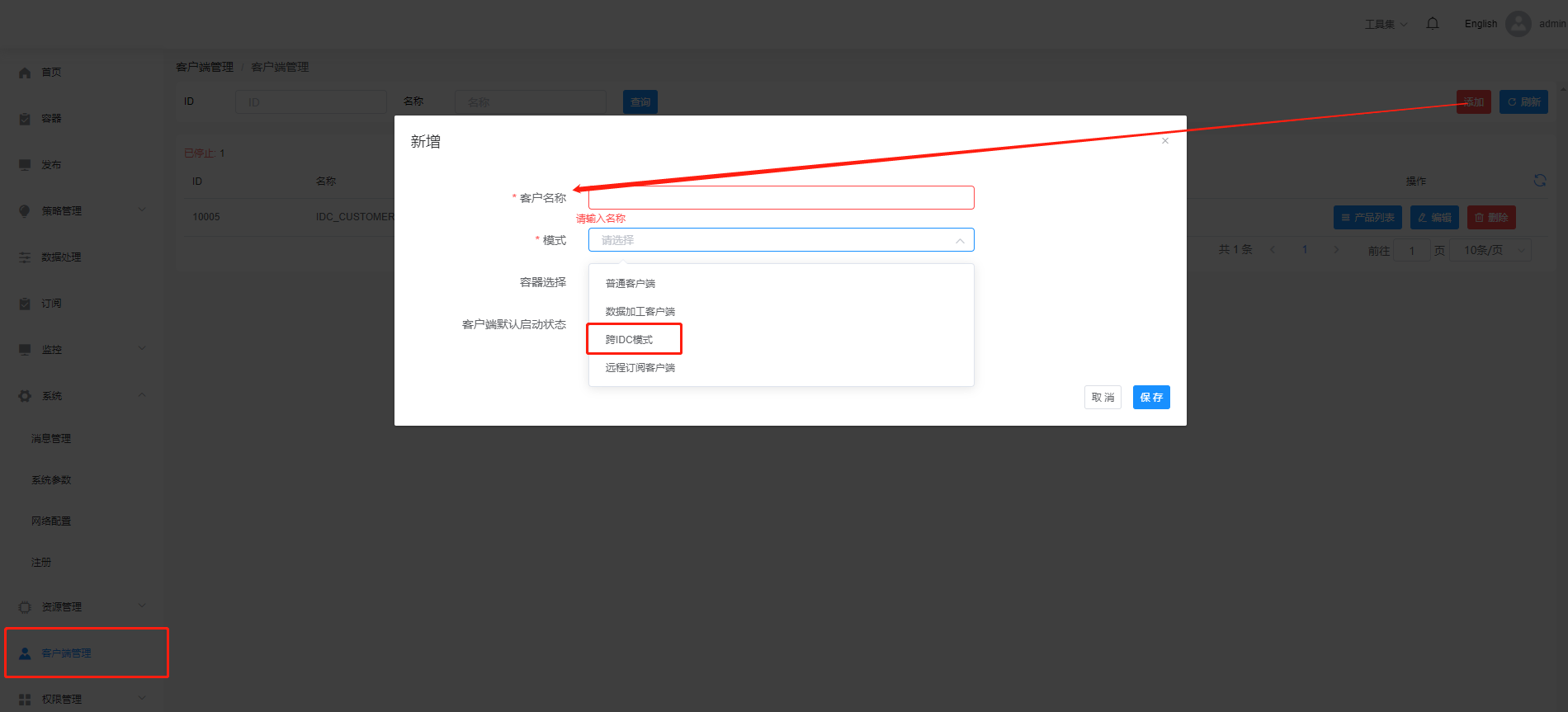Click the home icon in sidebar
1568x712 pixels.
click(x=25, y=73)
